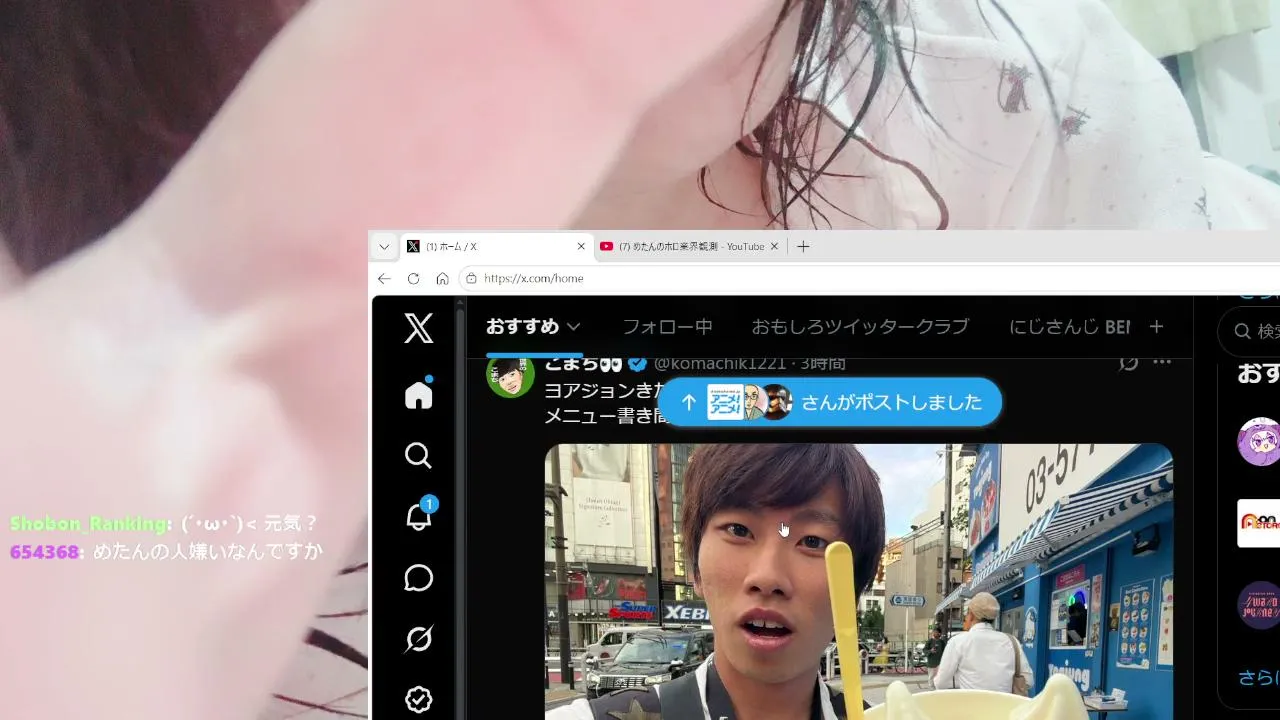The width and height of the screenshot is (1280, 720).
Task: Open the にじさんじ timeline tab
Action: [x=1069, y=327]
